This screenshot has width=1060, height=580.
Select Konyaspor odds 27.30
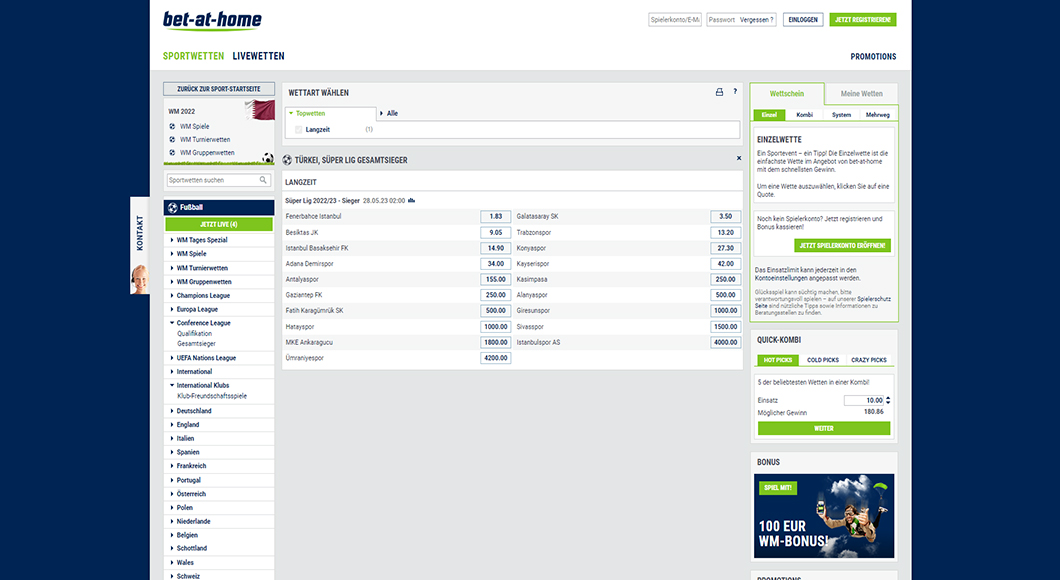[x=725, y=248]
